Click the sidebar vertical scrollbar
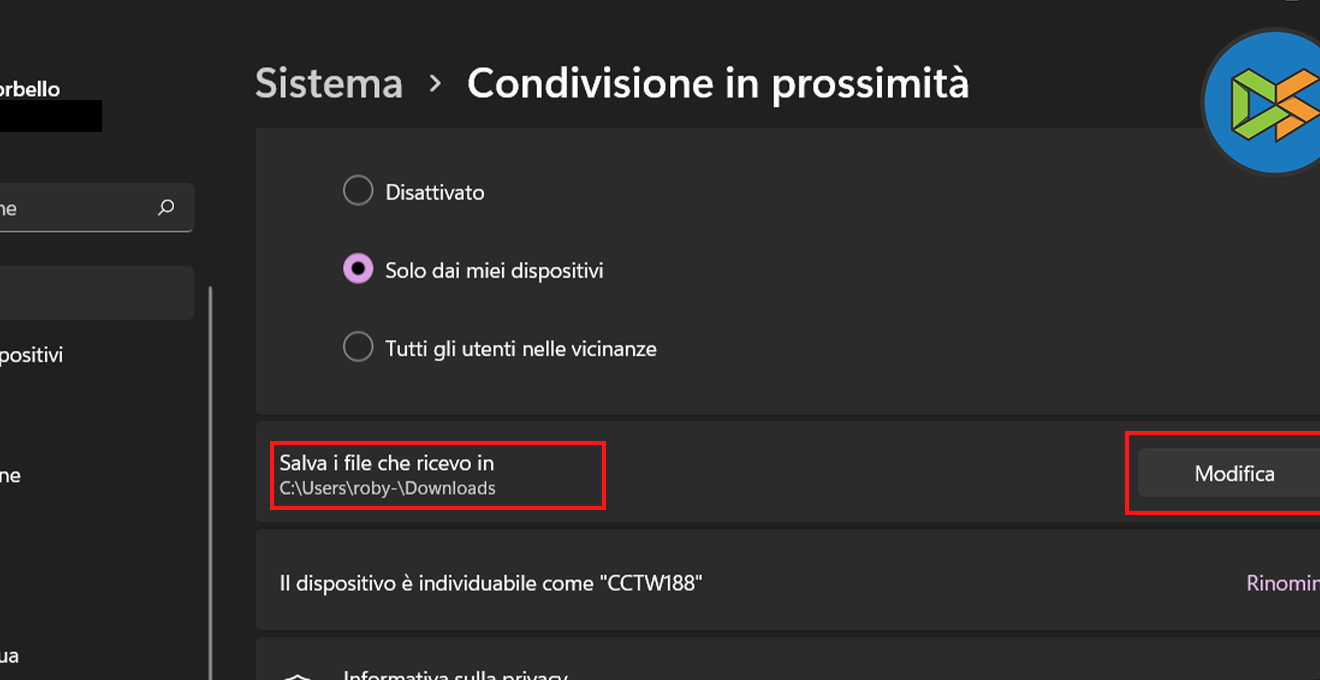Image resolution: width=1320 pixels, height=680 pixels. click(210, 480)
